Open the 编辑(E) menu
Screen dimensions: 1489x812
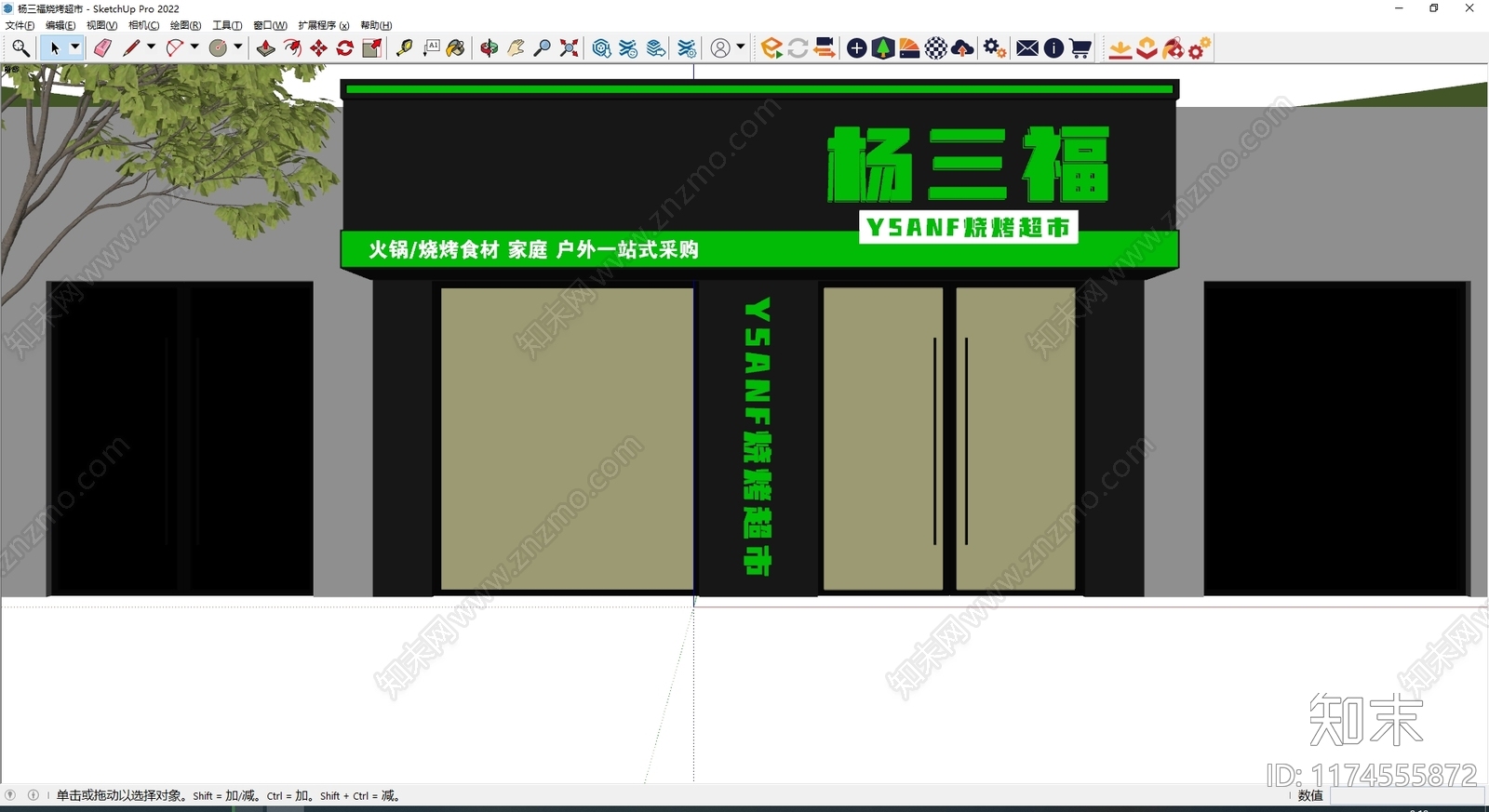(60, 25)
